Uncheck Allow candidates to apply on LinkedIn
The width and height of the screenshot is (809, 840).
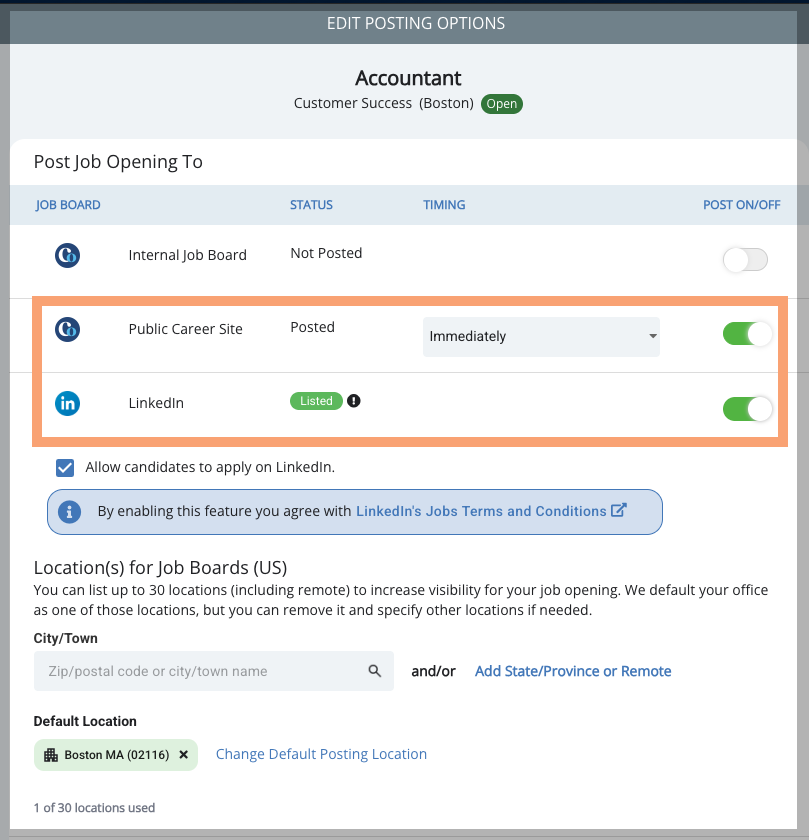[65, 467]
